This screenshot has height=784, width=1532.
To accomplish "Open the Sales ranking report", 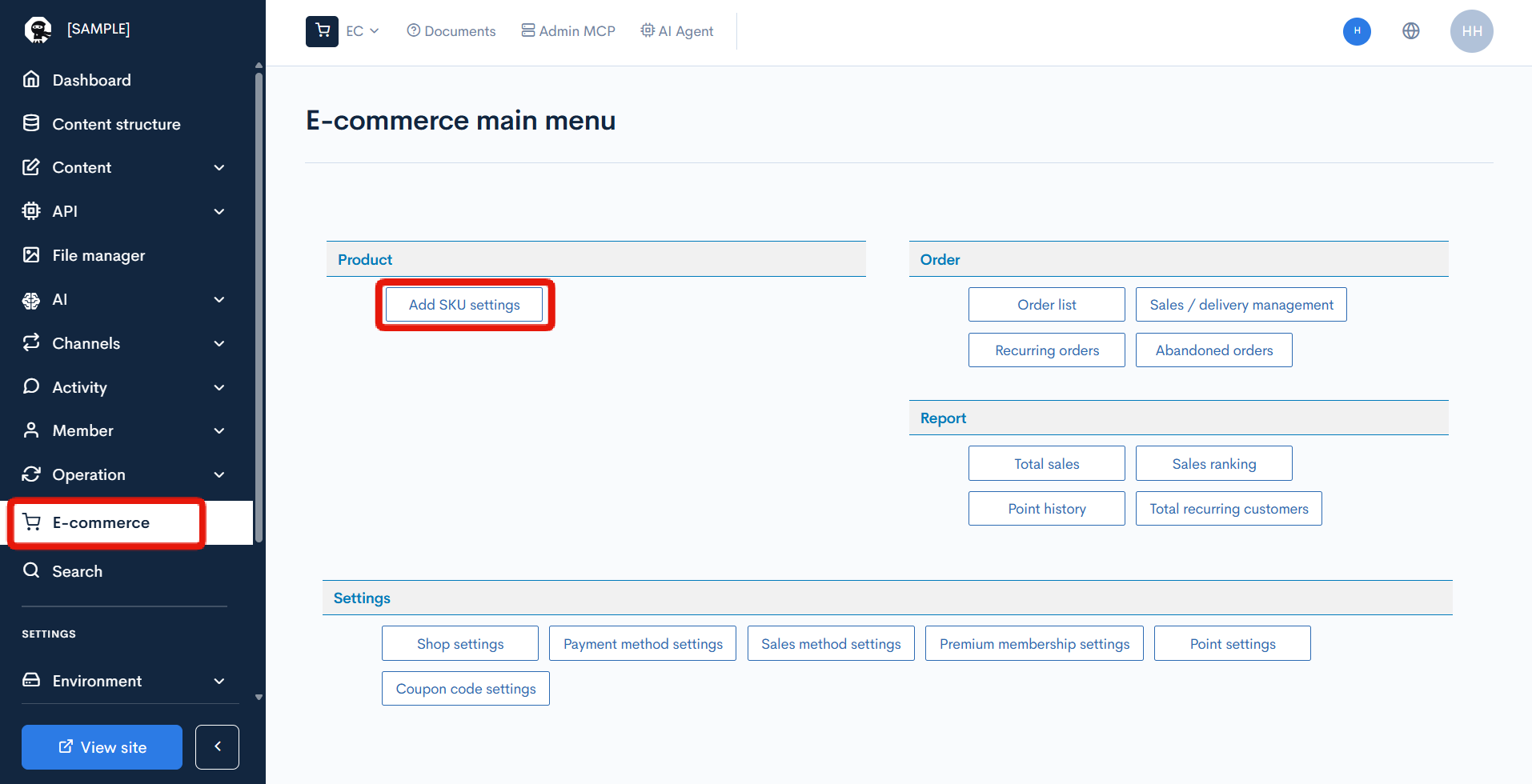I will [1213, 463].
